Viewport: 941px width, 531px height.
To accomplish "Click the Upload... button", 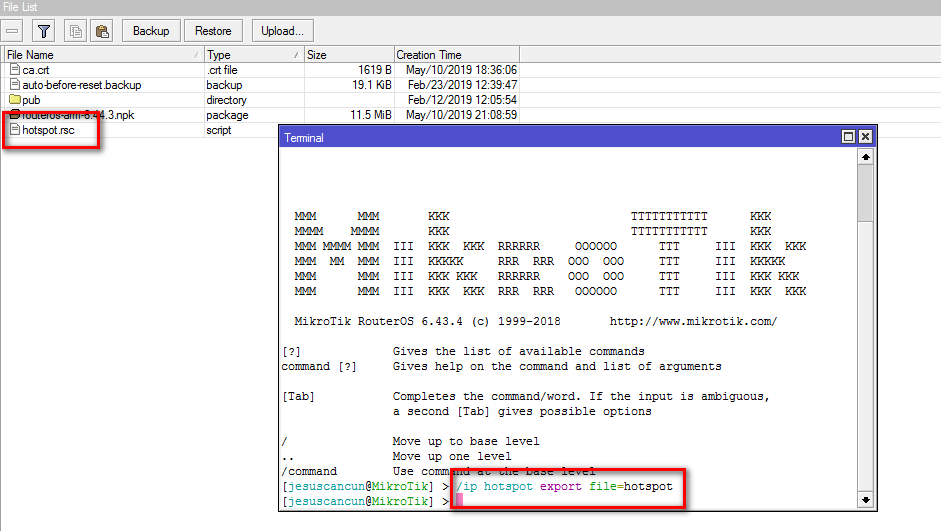I will [283, 31].
